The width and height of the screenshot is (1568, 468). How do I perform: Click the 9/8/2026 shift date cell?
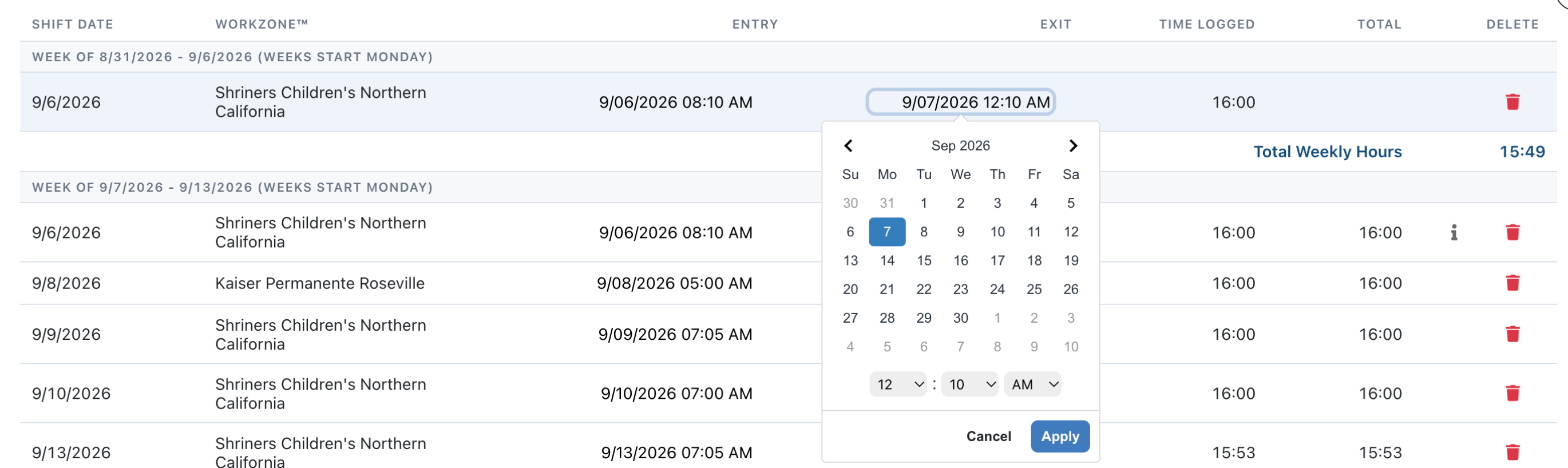[67, 283]
